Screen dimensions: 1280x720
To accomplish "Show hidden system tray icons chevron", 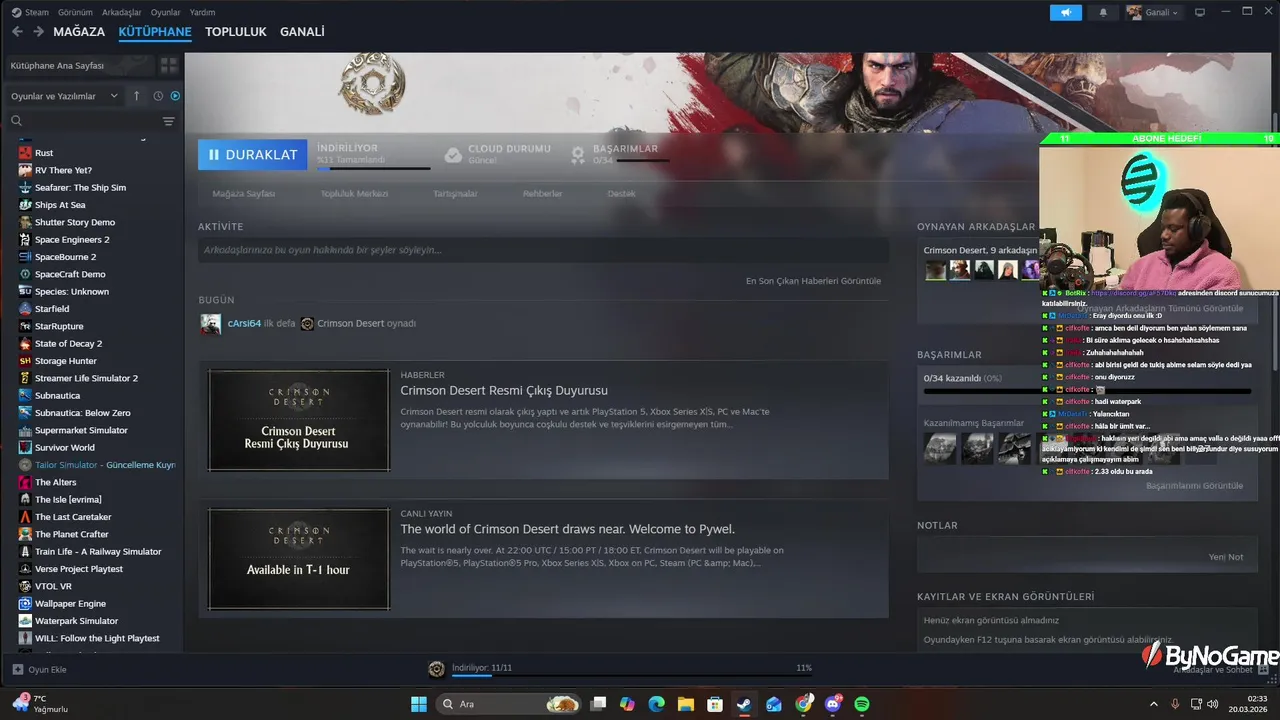I will (1153, 704).
